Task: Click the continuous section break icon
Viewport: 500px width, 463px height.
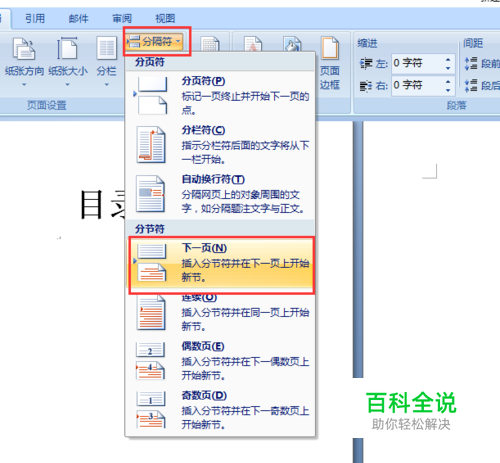Action: click(151, 312)
